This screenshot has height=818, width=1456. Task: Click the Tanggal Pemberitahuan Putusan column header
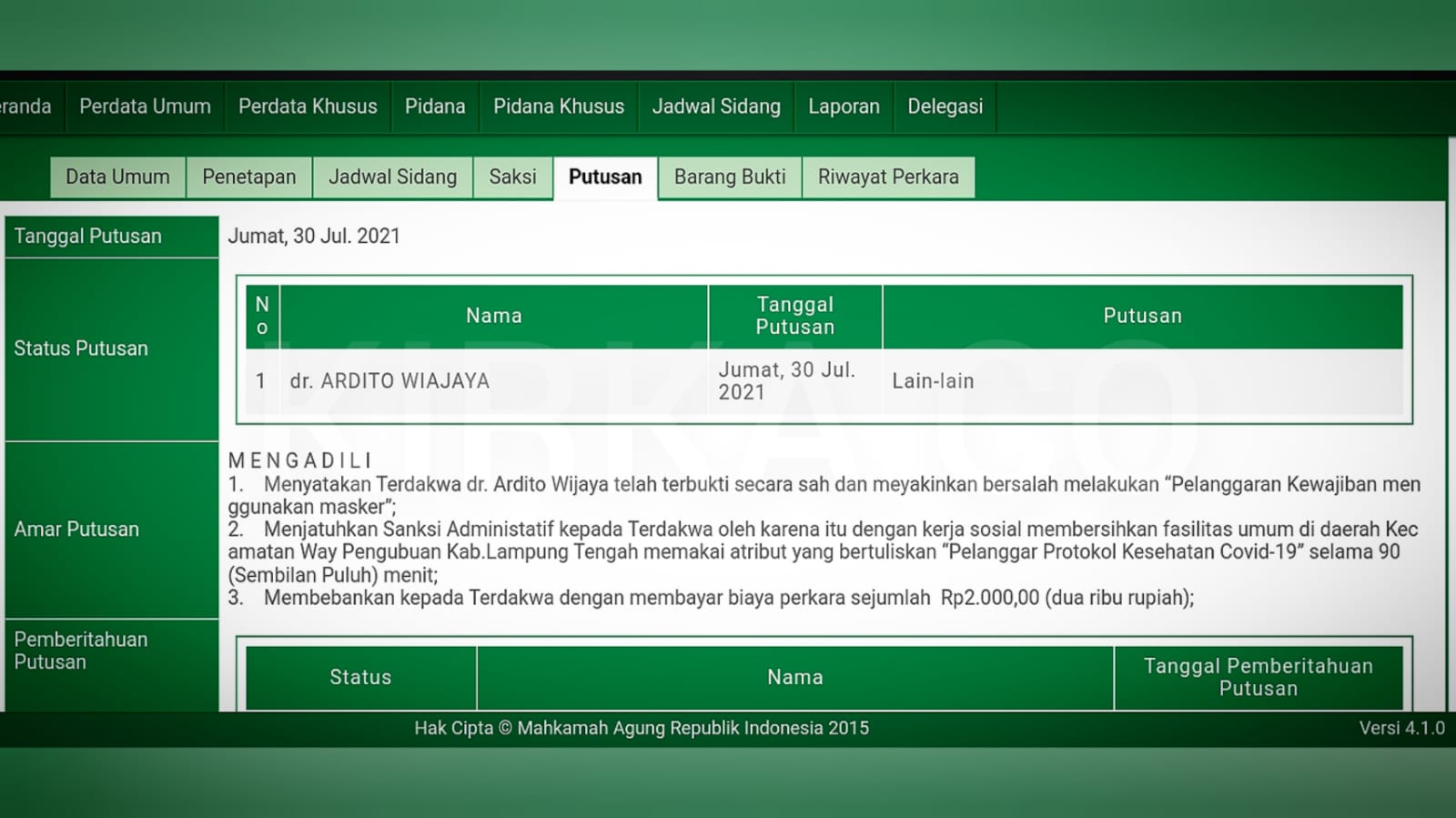coord(1258,677)
